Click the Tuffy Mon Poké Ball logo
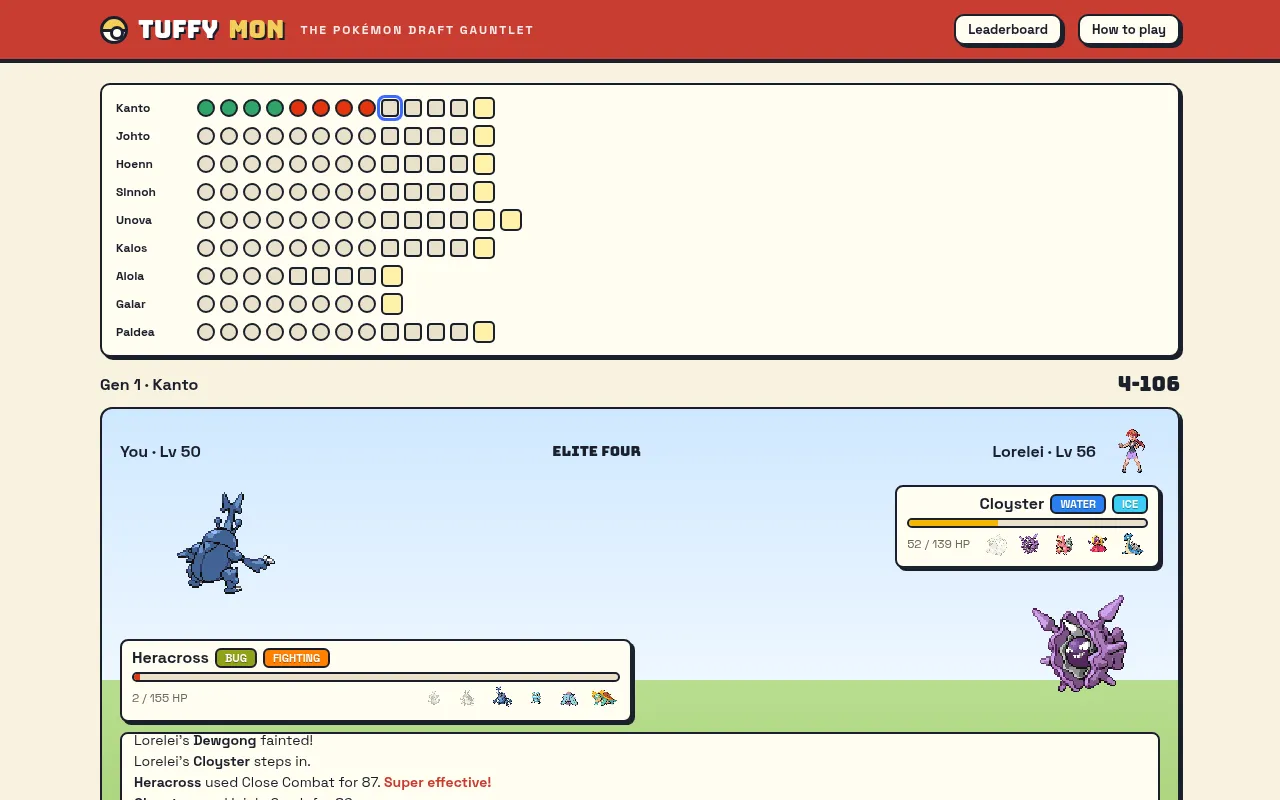1280x800 pixels. point(114,30)
